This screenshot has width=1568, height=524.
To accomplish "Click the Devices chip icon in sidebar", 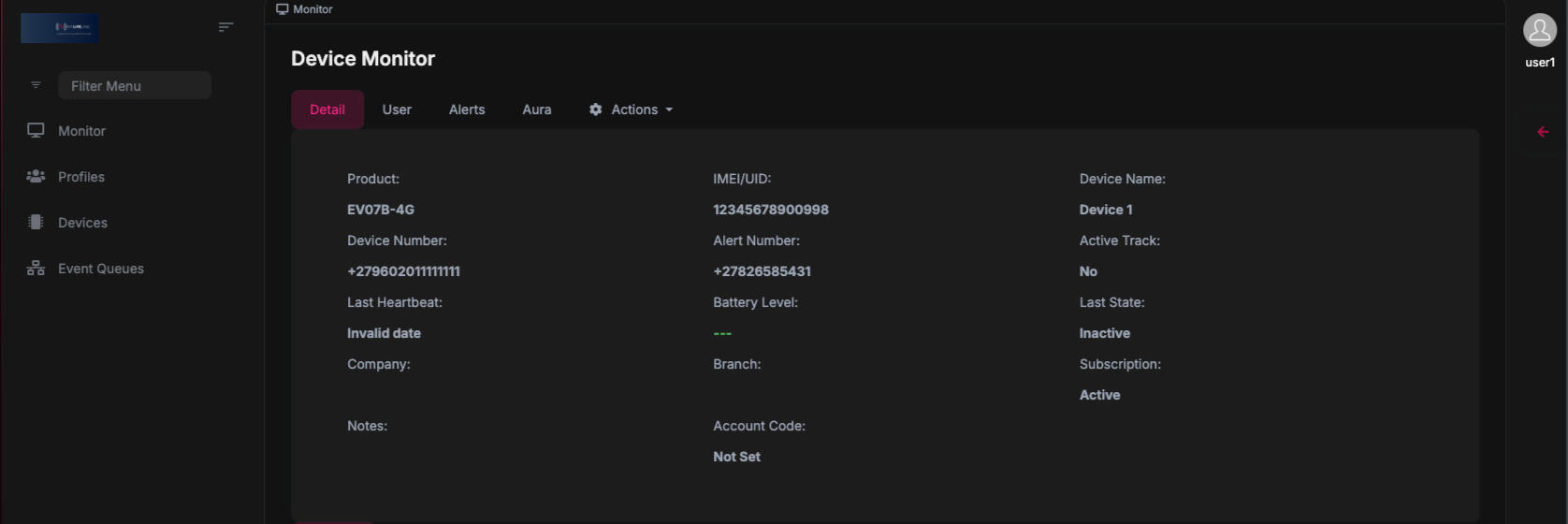I will point(36,223).
